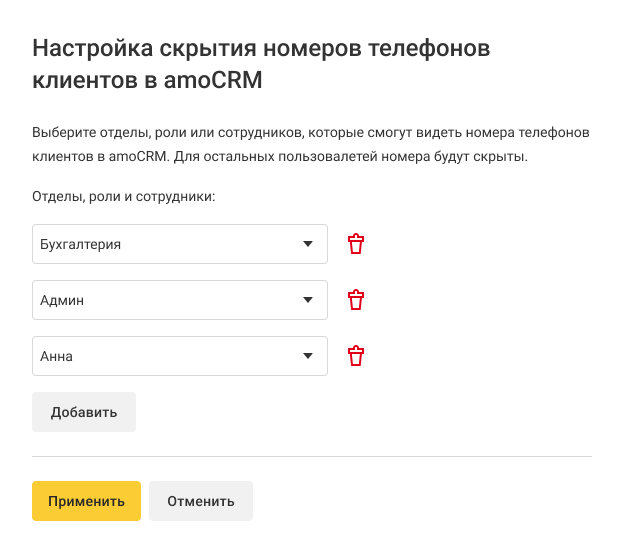Viewport: 624px width, 553px height.
Task: Delete the Бухгалтерия row with trash icon
Action: (x=356, y=244)
